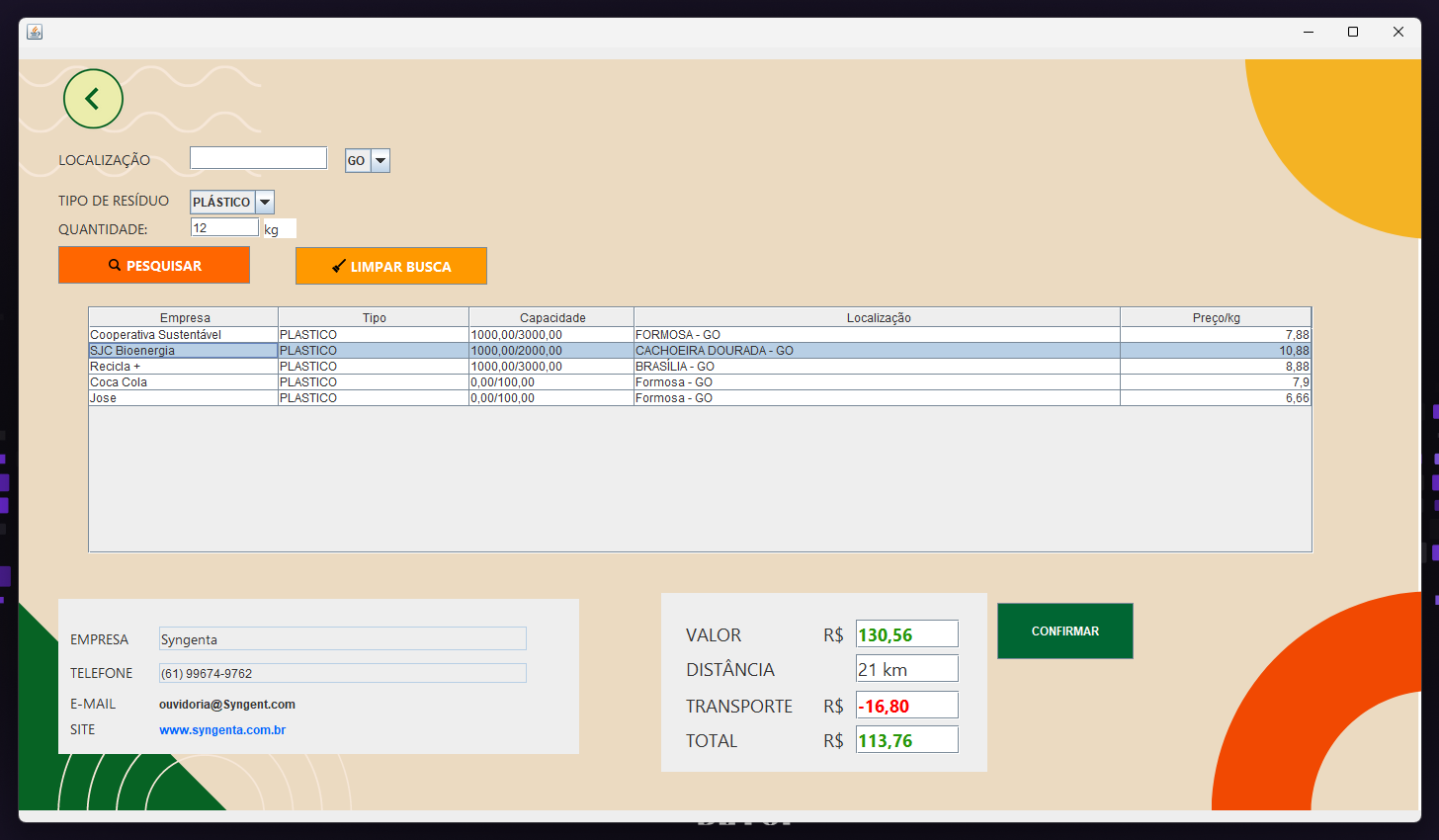Click the LOCALIZAÇÃO text field

pyautogui.click(x=258, y=158)
